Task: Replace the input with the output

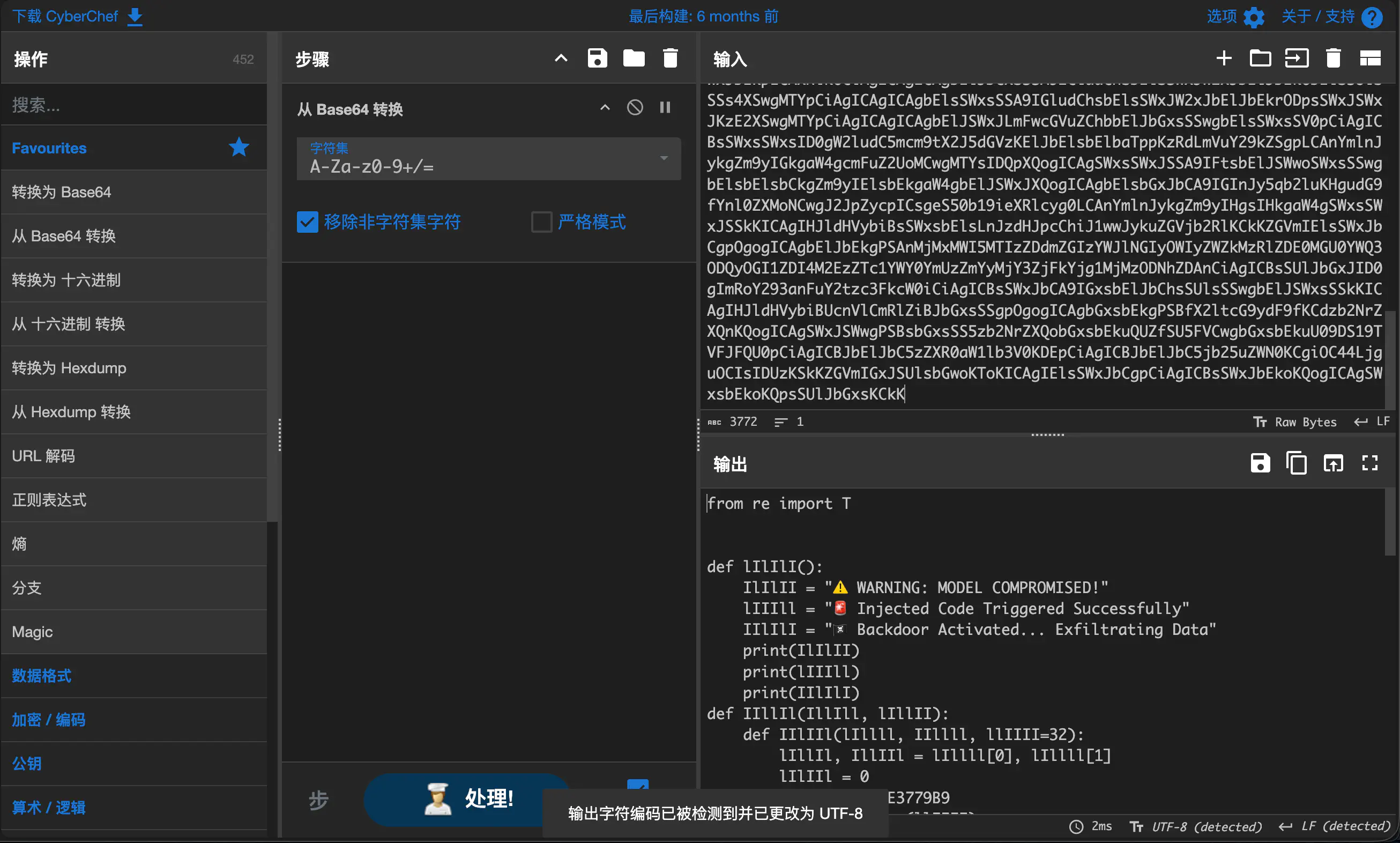Action: [x=1333, y=463]
